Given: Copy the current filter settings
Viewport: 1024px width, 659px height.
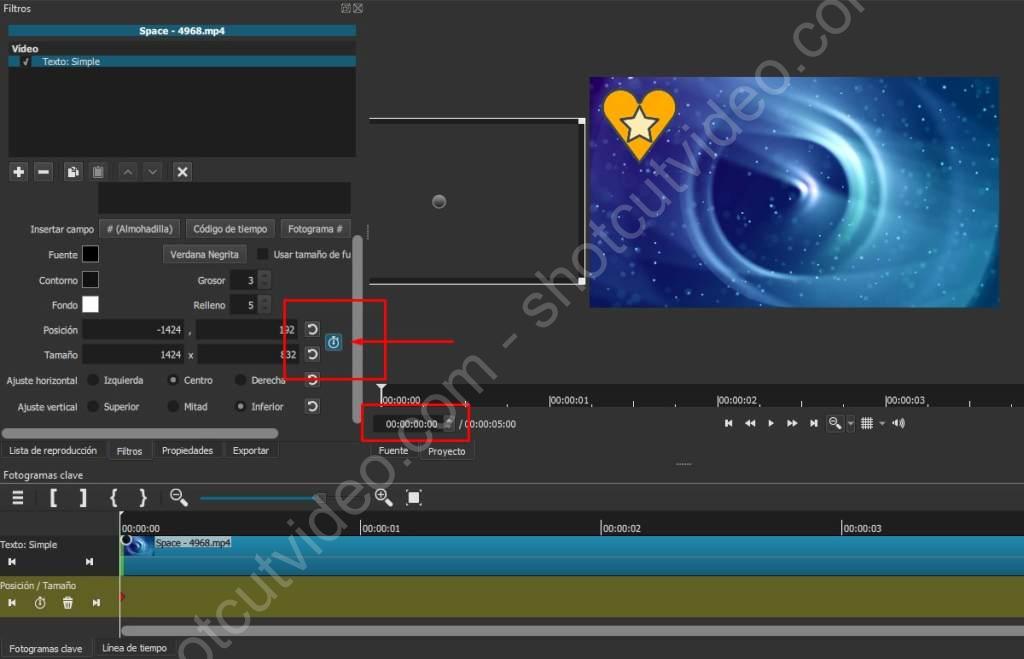Looking at the screenshot, I should click(x=73, y=171).
